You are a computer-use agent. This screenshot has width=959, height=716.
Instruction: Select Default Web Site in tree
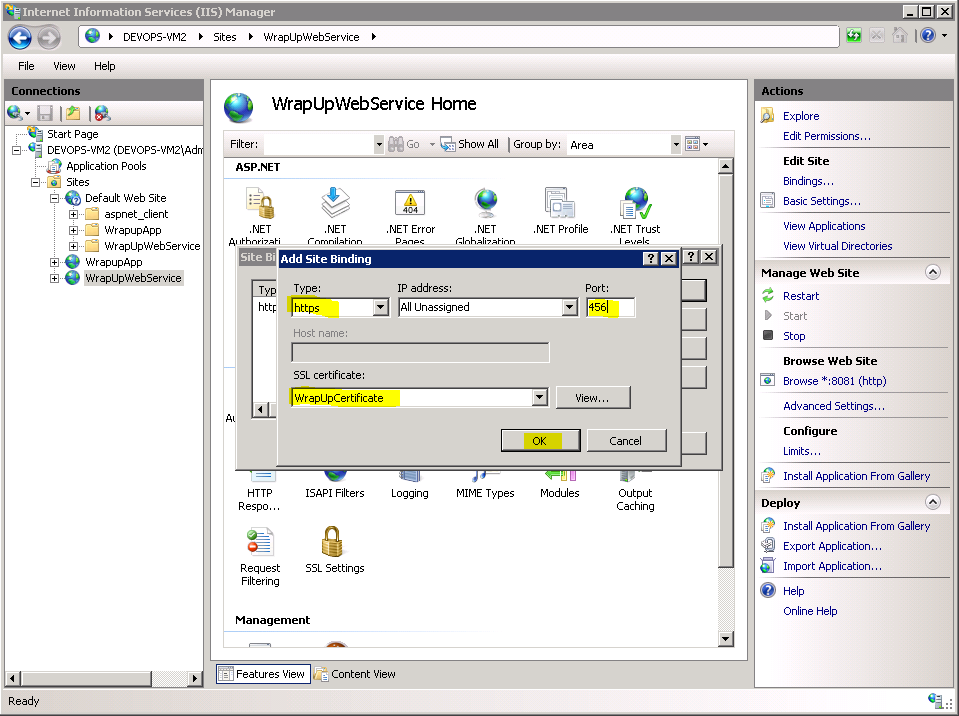click(x=125, y=198)
